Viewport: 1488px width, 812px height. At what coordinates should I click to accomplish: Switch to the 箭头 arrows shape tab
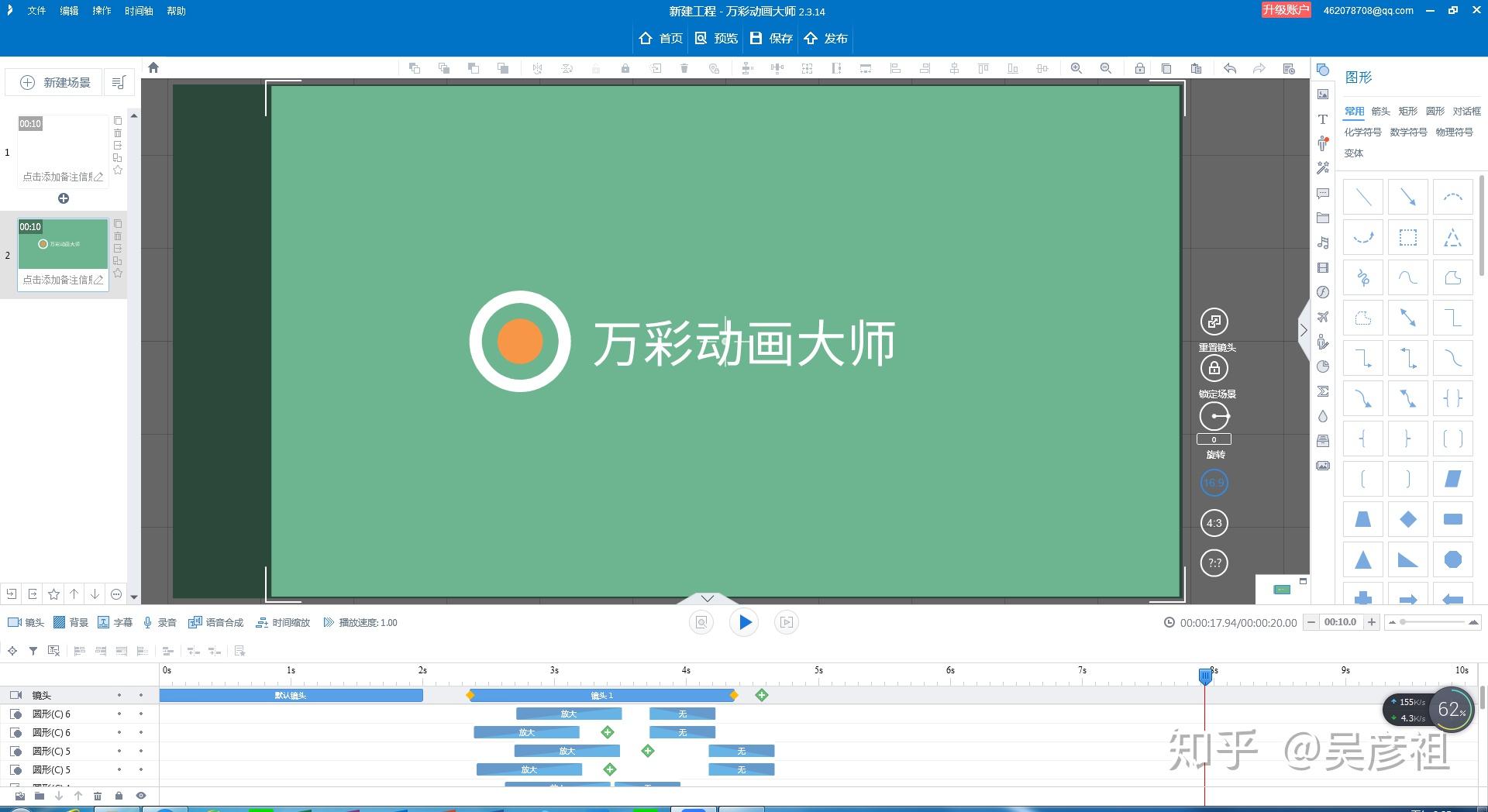1379,111
